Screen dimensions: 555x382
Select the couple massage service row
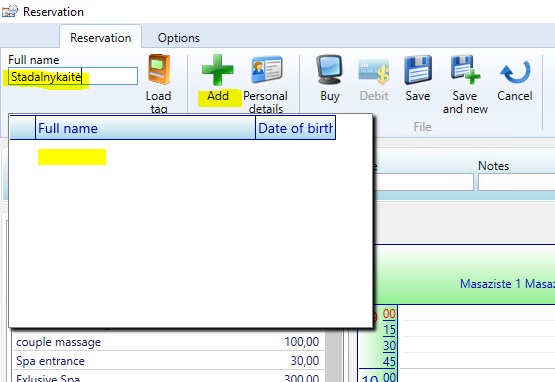click(x=169, y=342)
